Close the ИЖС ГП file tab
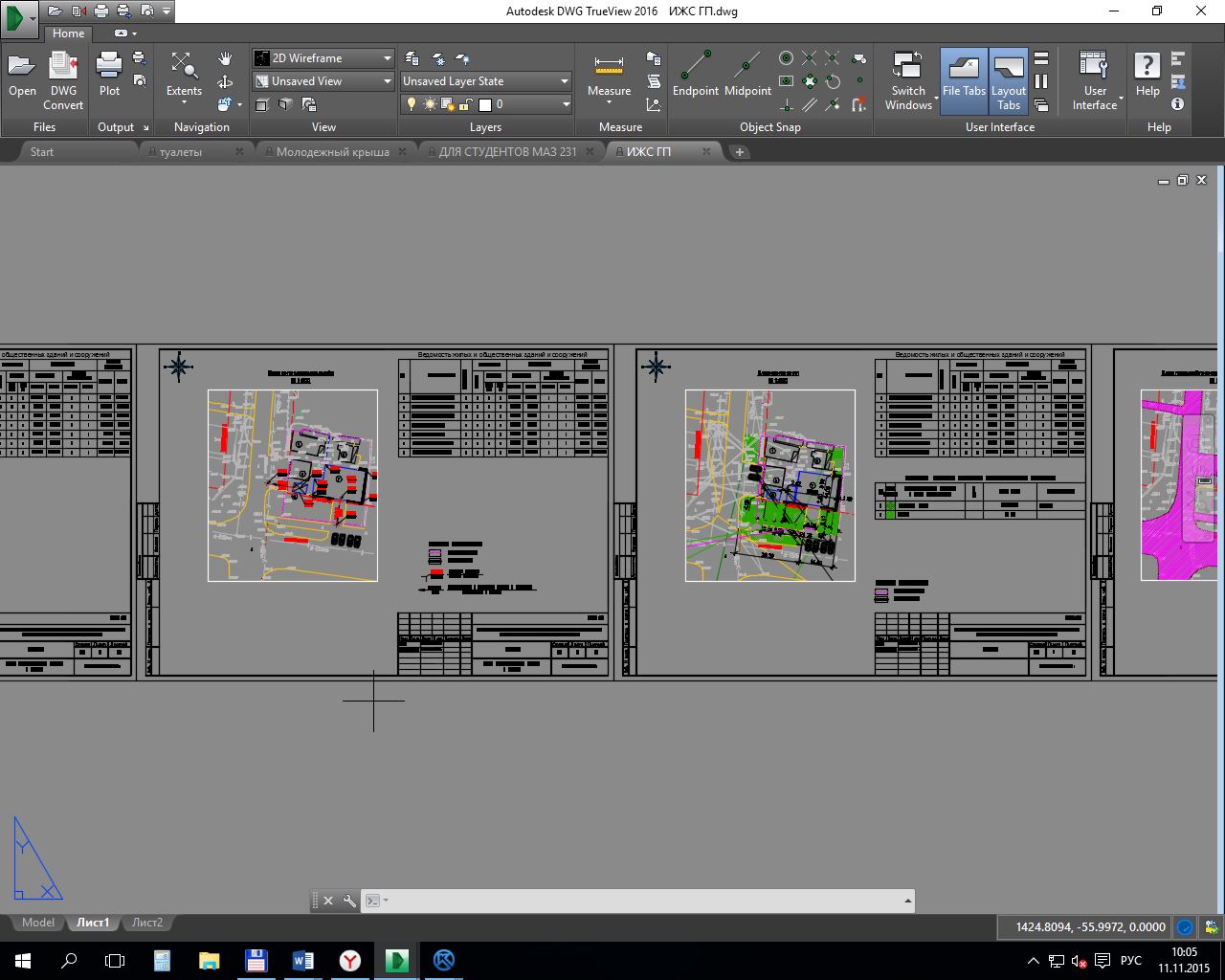This screenshot has height=980, width=1225. pos(707,151)
